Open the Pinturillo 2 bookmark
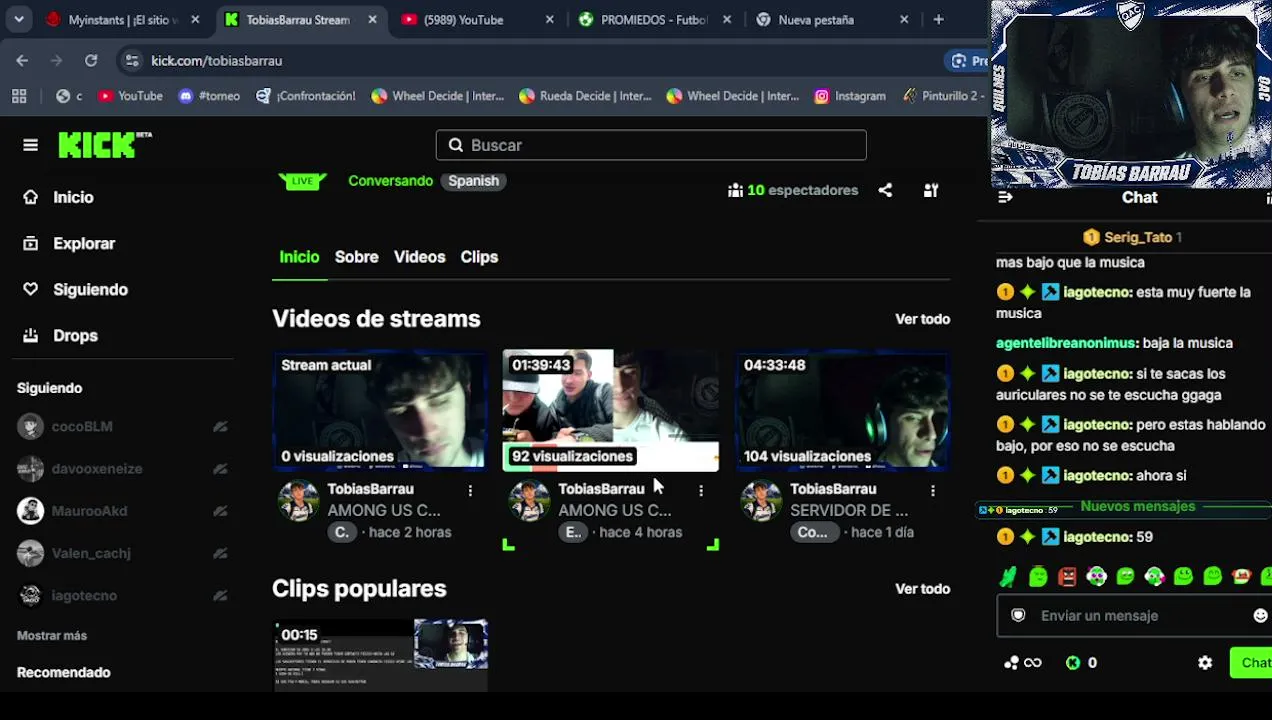Image resolution: width=1272 pixels, height=720 pixels. point(942,96)
